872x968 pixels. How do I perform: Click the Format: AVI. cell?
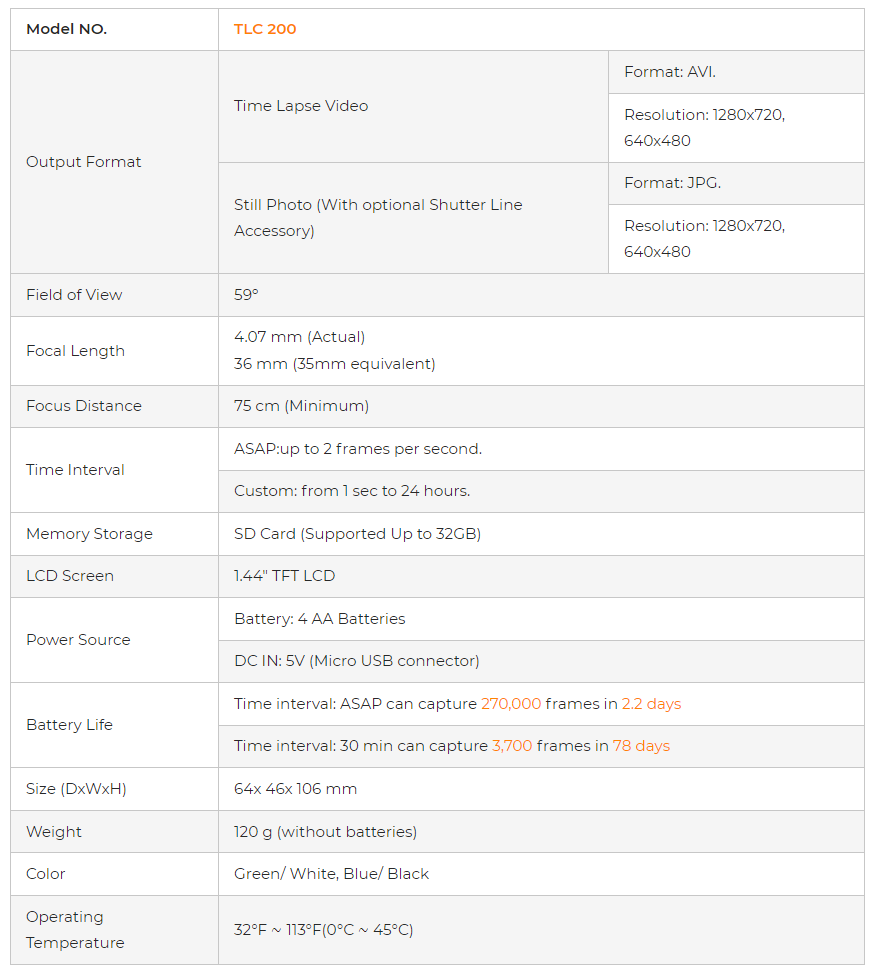coord(670,72)
